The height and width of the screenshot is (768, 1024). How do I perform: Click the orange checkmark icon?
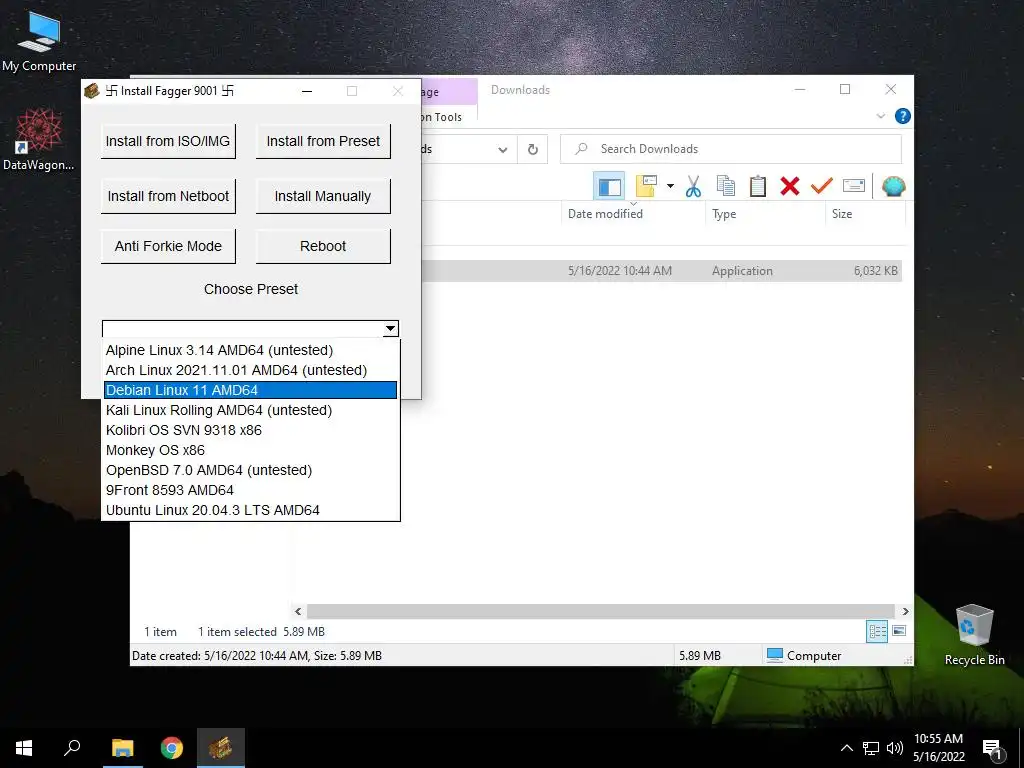click(822, 186)
